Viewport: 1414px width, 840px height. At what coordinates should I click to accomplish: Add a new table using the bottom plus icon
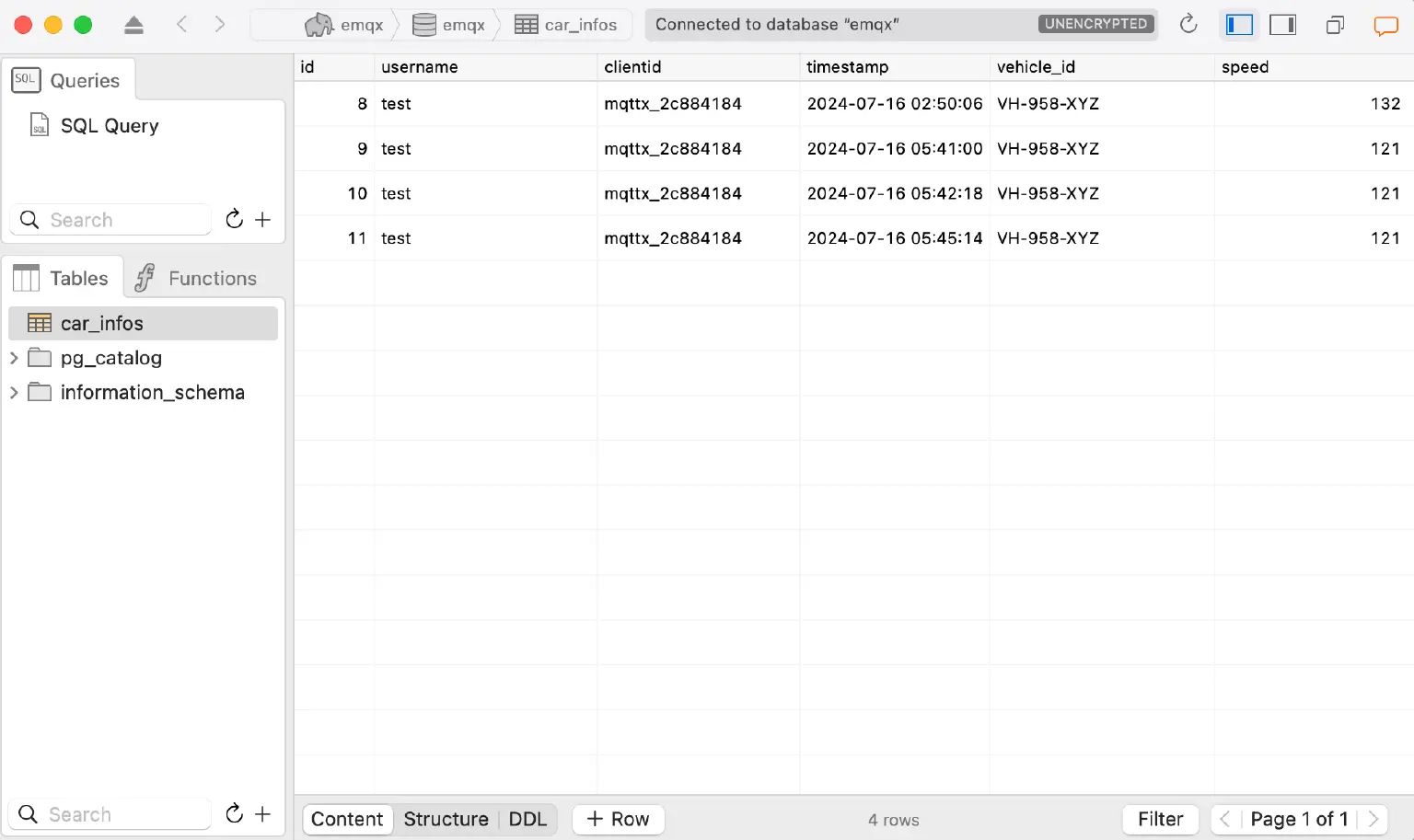point(263,814)
